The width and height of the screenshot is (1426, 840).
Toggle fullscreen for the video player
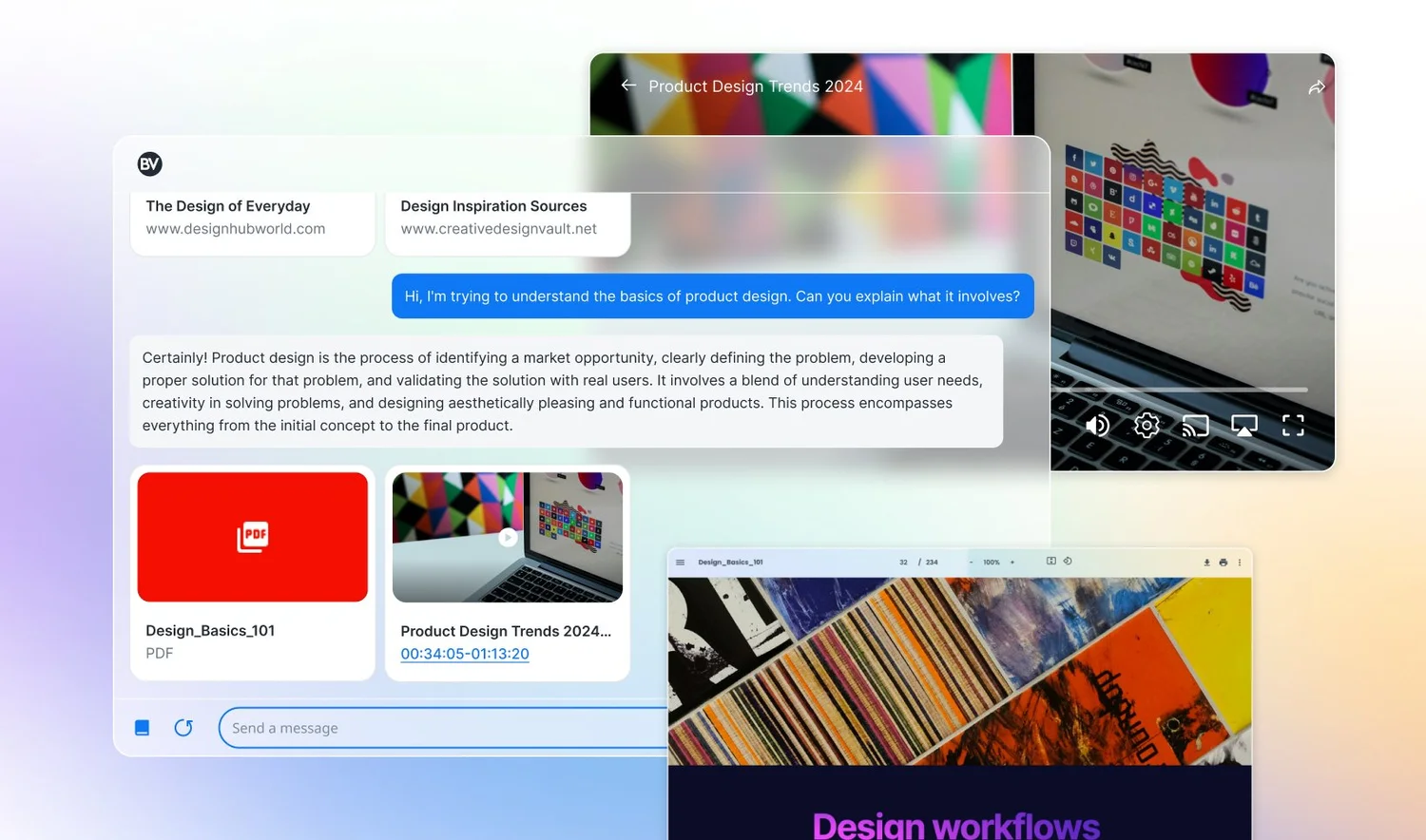tap(1293, 425)
